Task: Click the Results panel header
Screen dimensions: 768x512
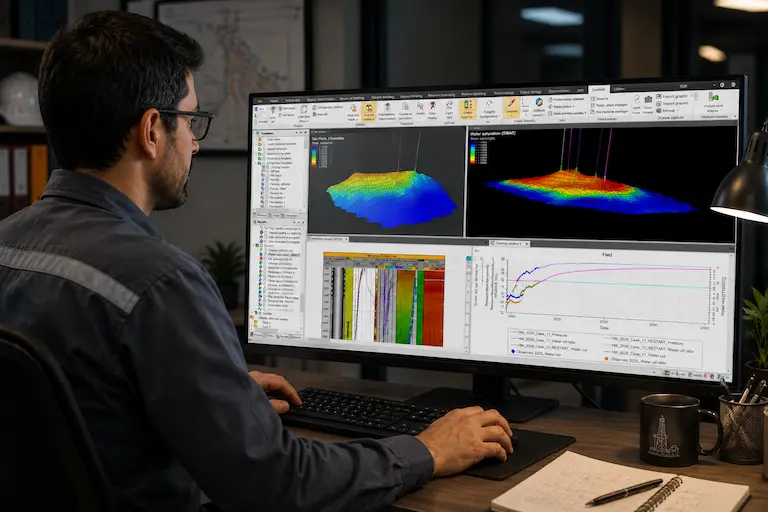Action: [280, 222]
